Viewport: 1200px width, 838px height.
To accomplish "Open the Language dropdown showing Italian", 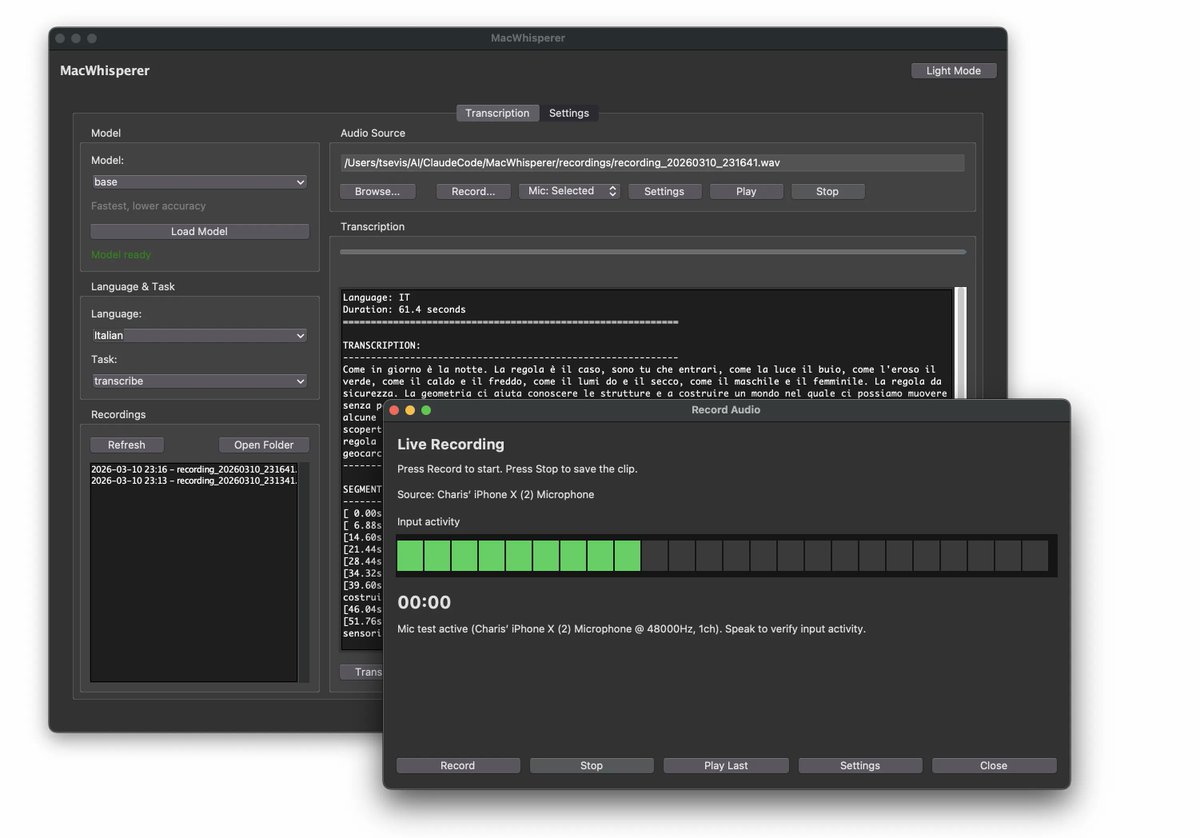I will pyautogui.click(x=199, y=336).
